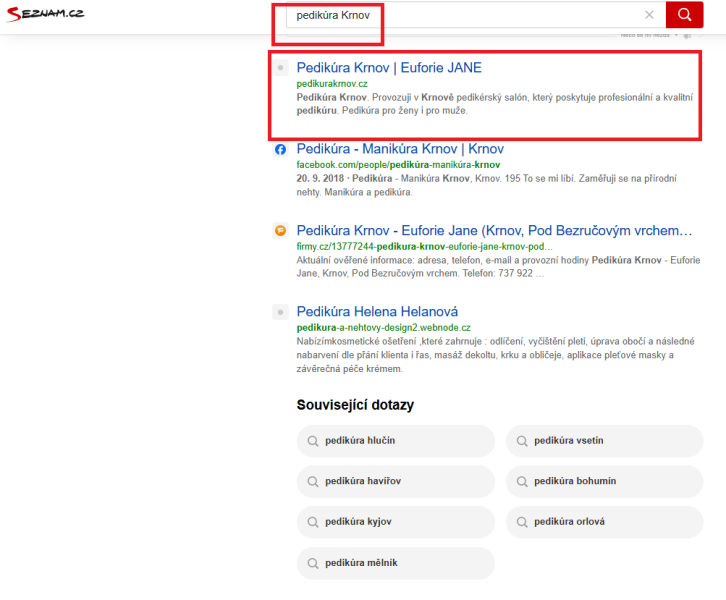The width and height of the screenshot is (726, 600).
Task: Select the related query pedikúra vsetín
Action: pos(605,441)
